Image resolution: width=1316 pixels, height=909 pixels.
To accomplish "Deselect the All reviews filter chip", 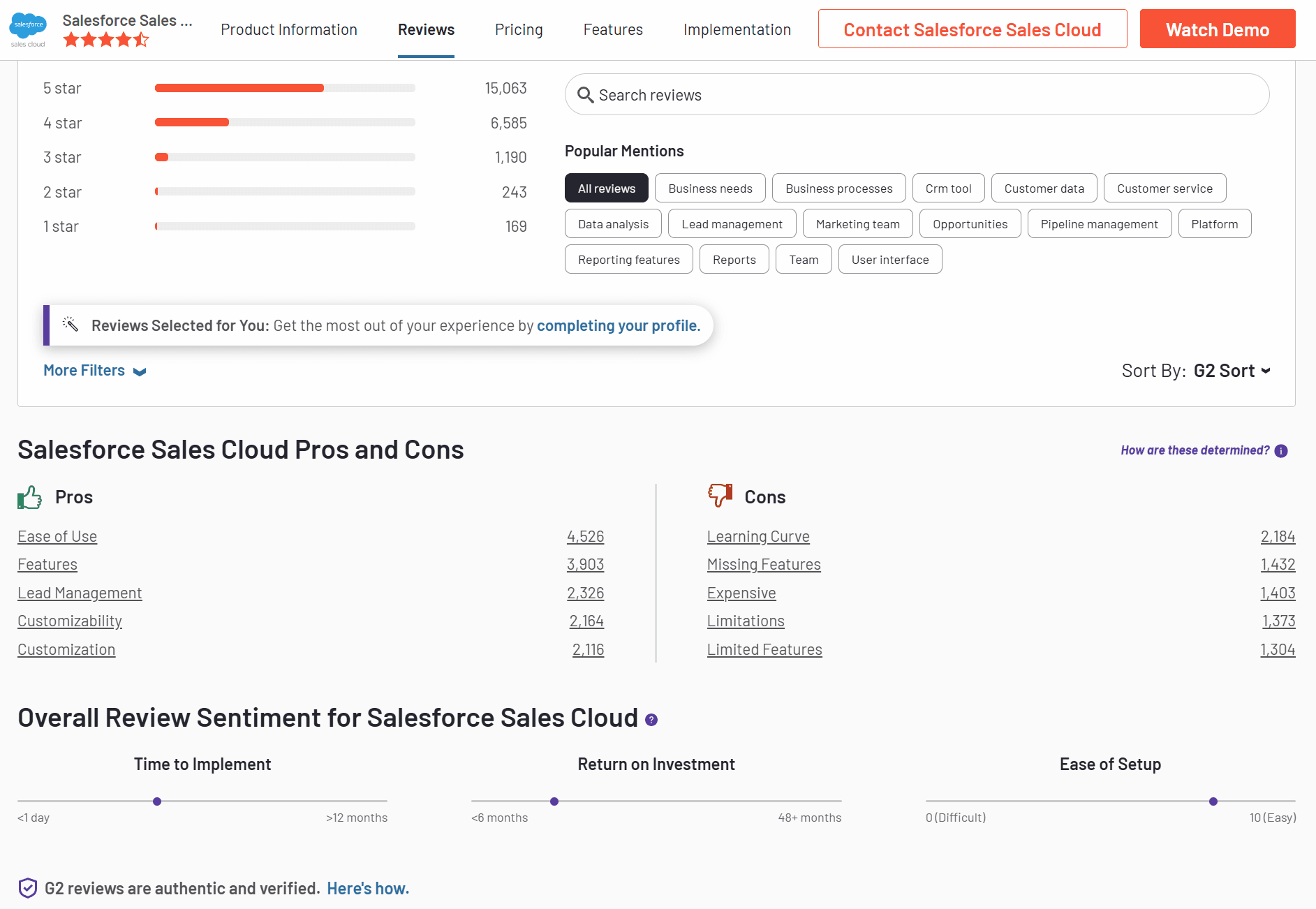I will point(606,188).
